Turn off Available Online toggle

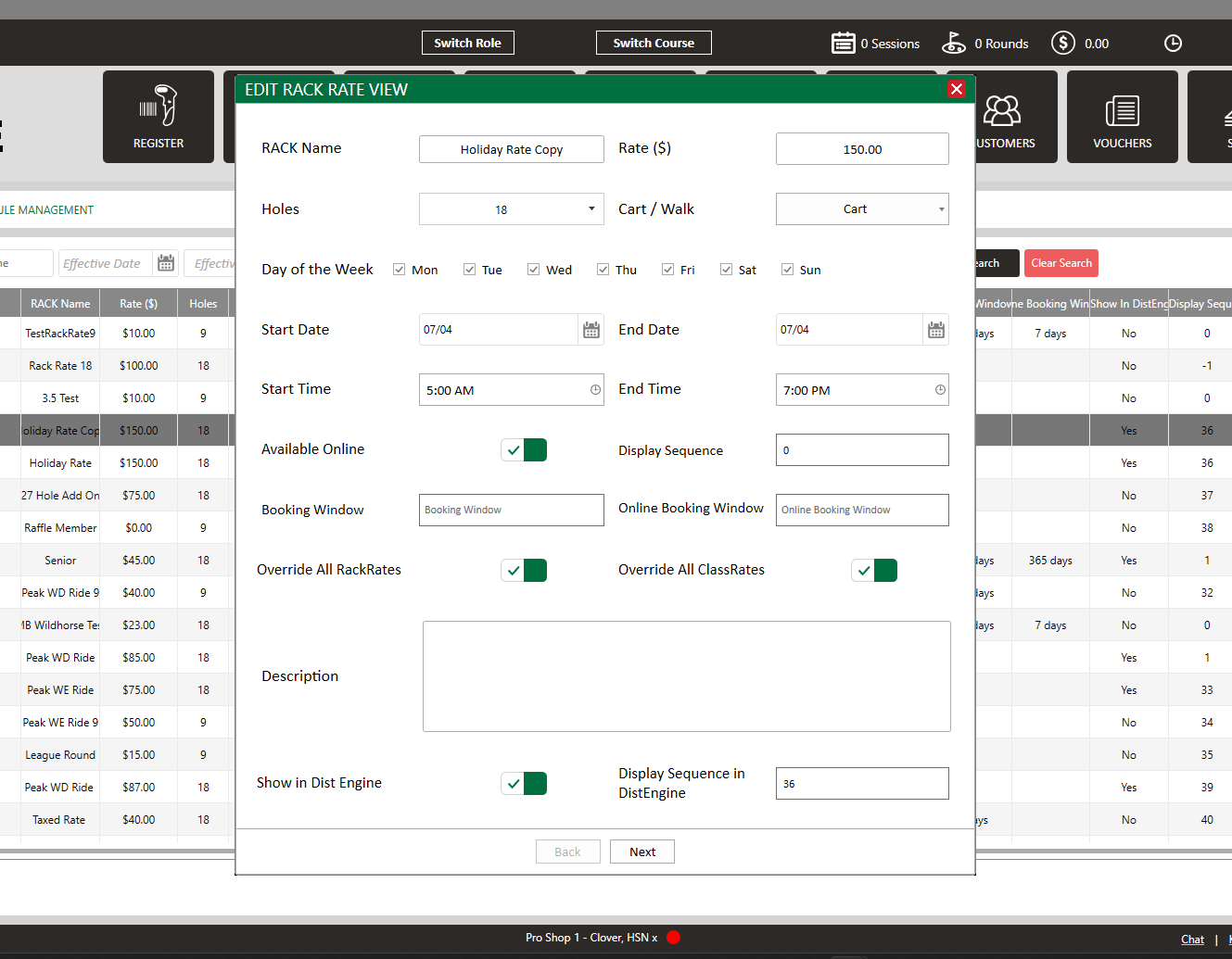524,450
